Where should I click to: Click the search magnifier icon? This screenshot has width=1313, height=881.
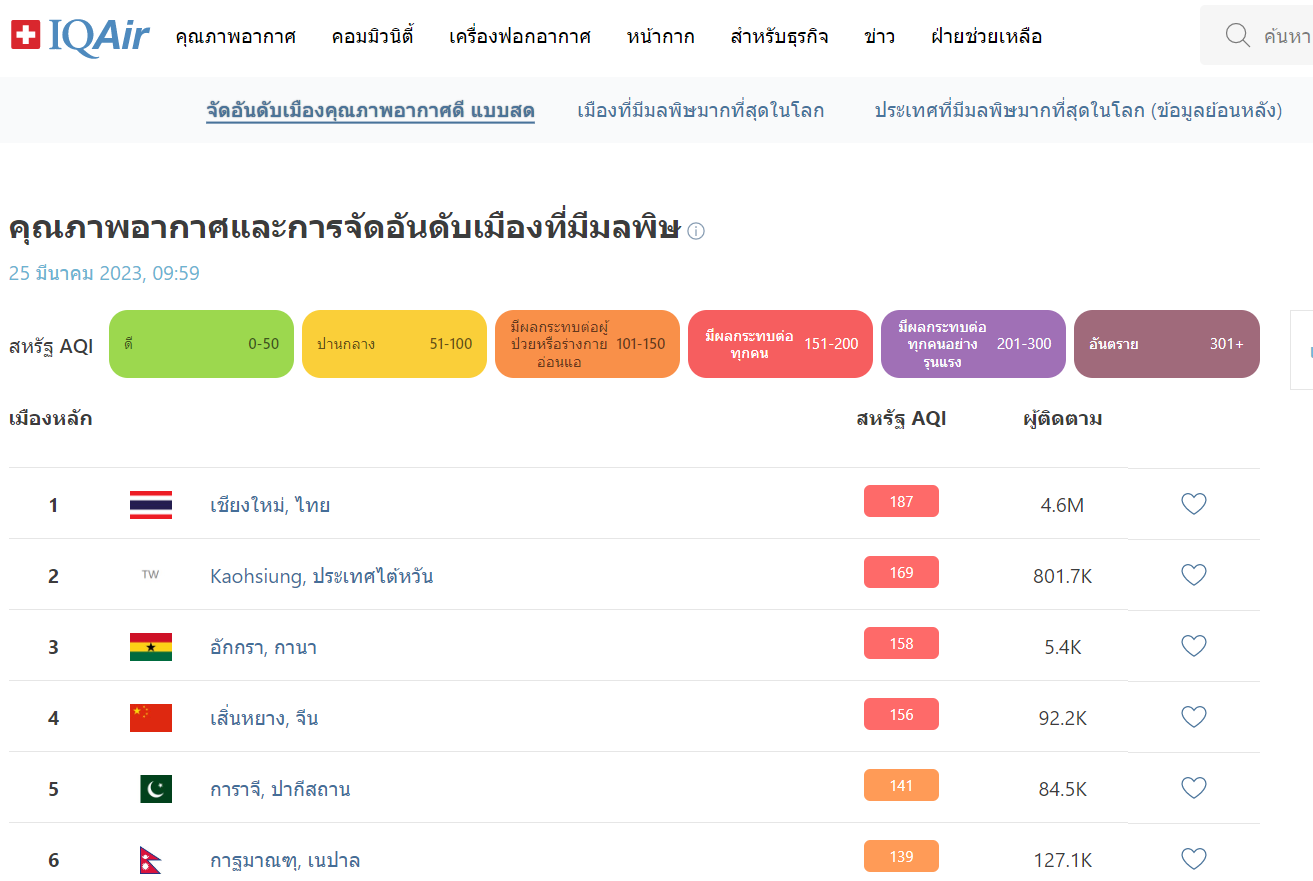[1237, 36]
